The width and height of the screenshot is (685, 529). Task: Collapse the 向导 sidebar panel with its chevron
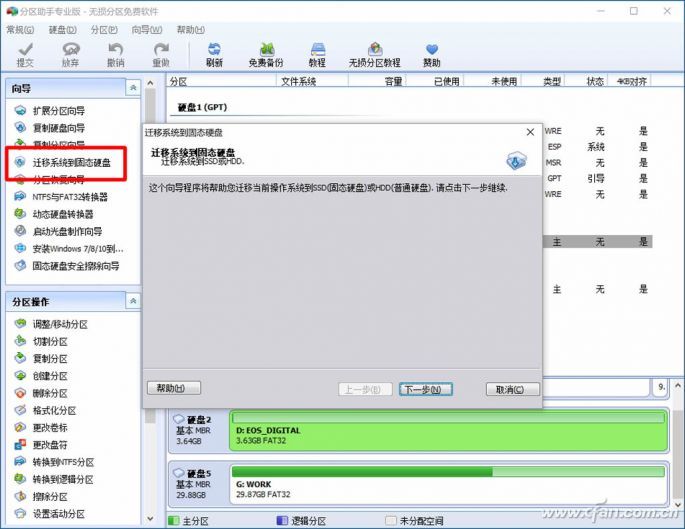(x=132, y=89)
